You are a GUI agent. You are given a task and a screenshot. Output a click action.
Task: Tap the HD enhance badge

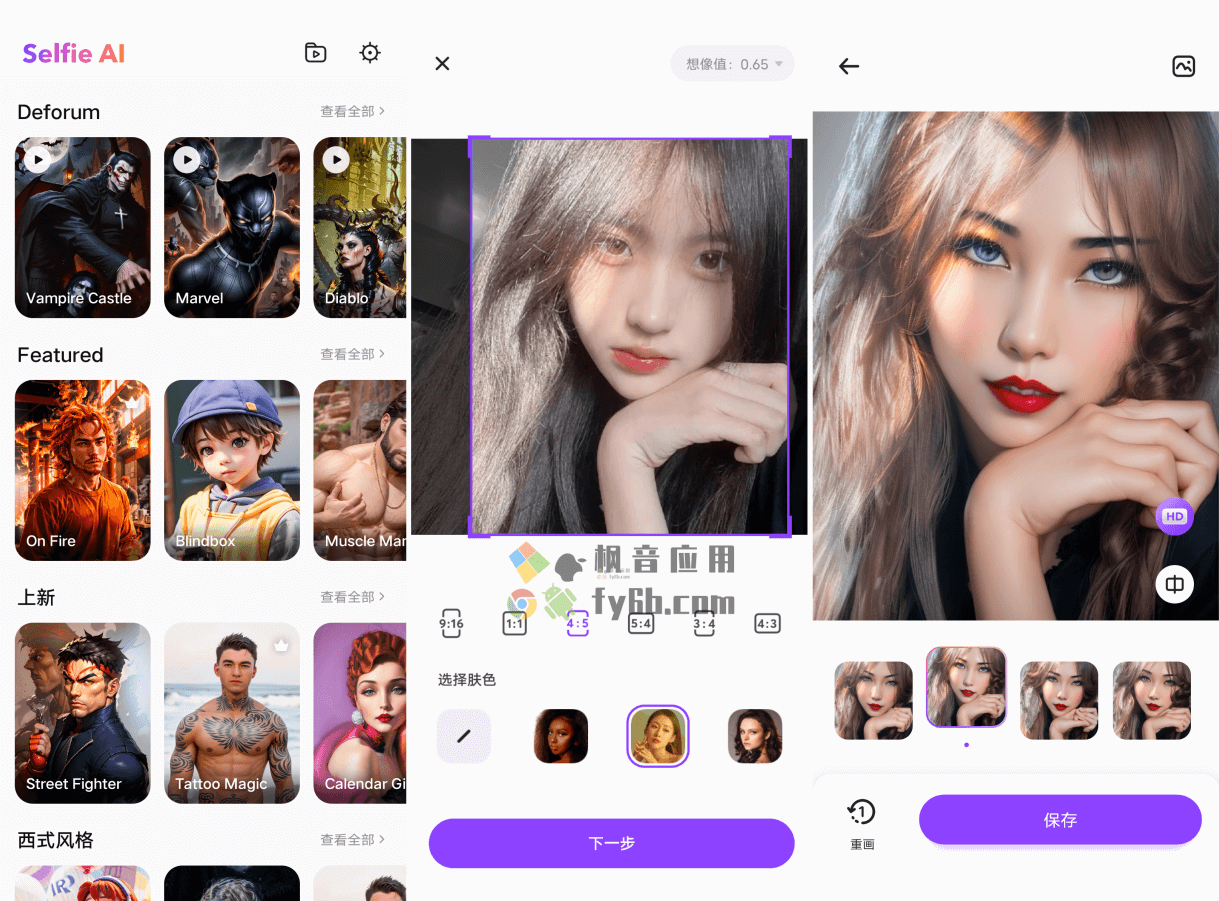[x=1174, y=517]
